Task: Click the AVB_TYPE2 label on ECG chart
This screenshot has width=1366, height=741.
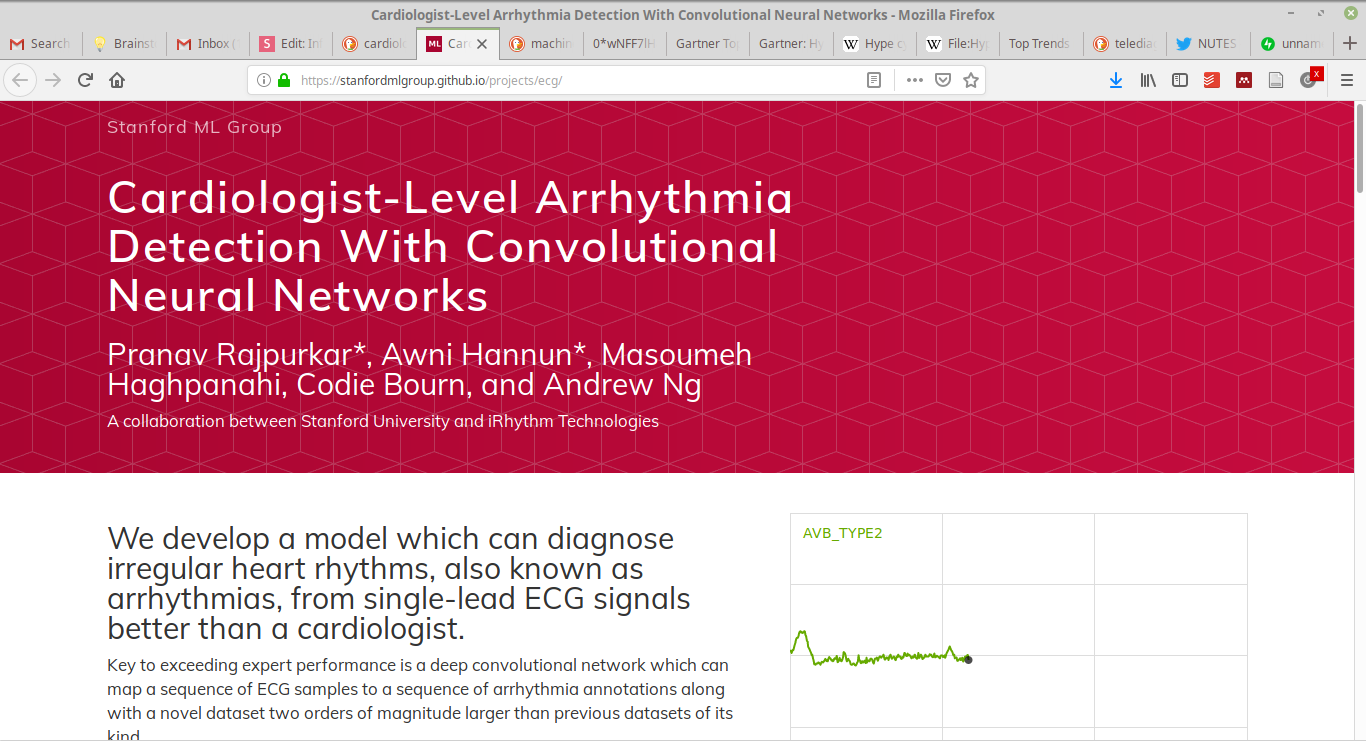Action: 842,533
